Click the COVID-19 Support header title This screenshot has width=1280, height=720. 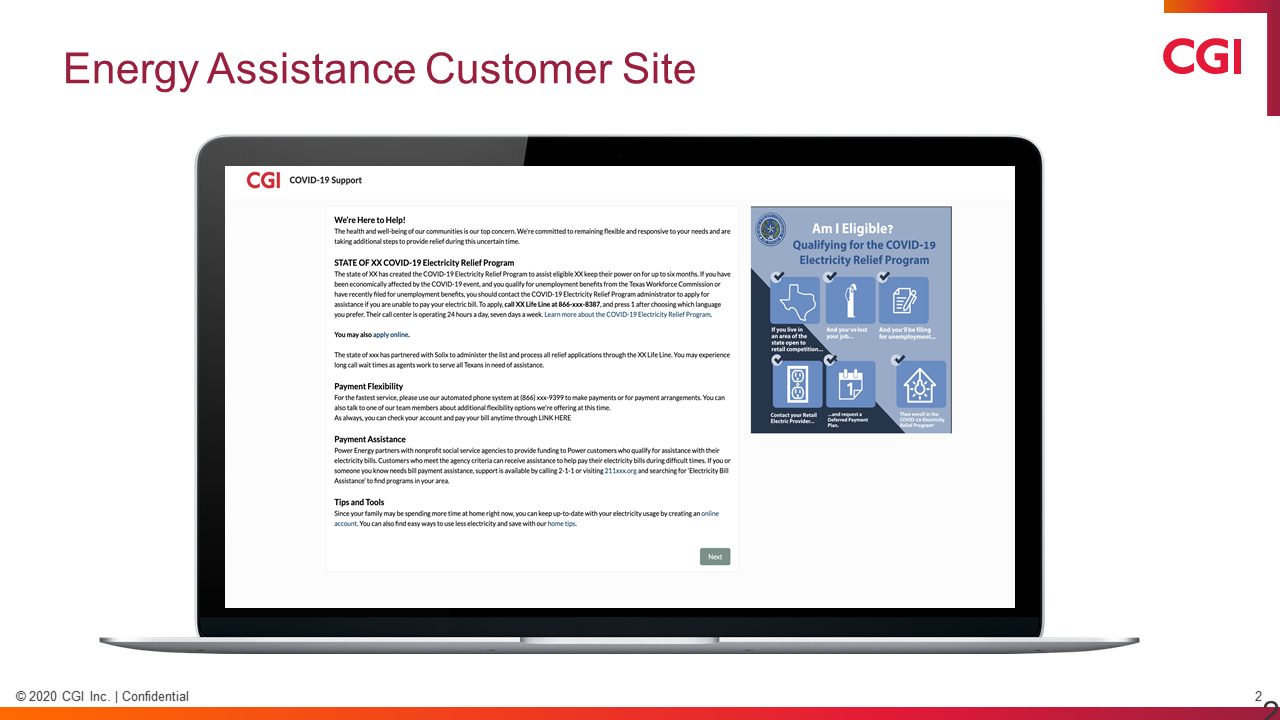pyautogui.click(x=325, y=180)
